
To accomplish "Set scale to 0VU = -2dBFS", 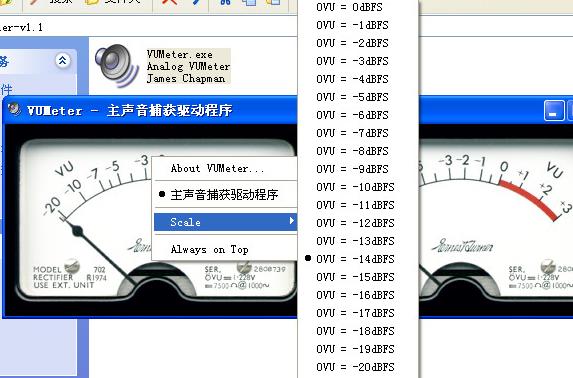I will click(358, 43).
